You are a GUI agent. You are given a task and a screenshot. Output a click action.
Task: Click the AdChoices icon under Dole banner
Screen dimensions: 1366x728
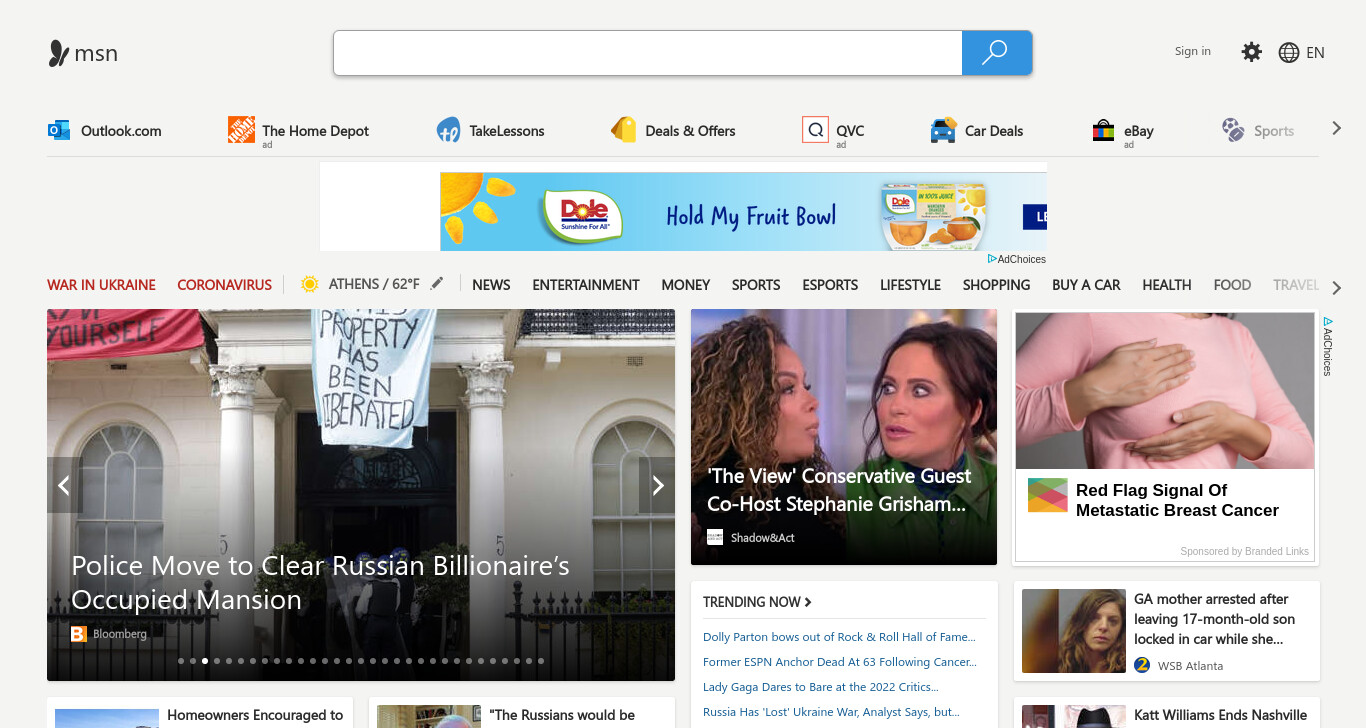click(x=992, y=259)
